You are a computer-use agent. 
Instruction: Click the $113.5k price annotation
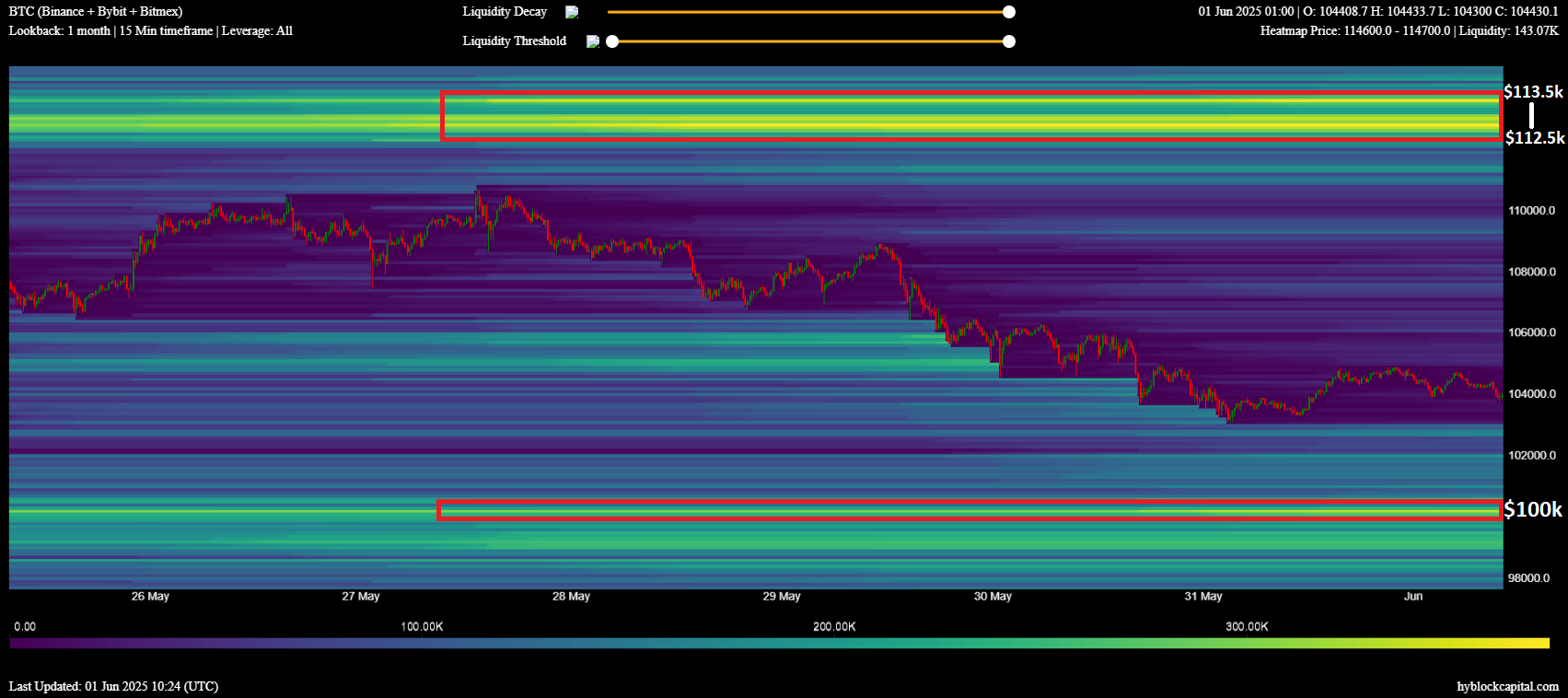(1533, 92)
